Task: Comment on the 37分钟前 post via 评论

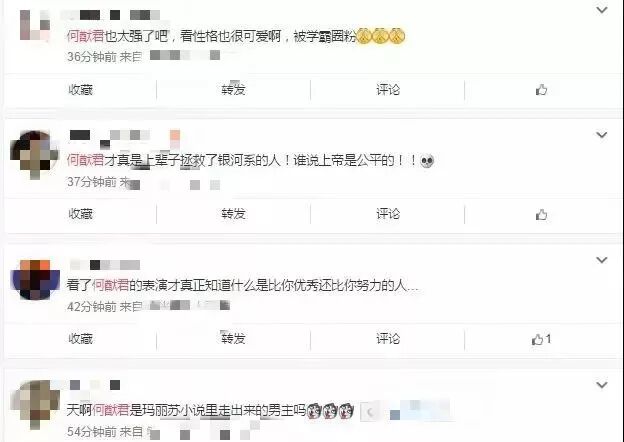Action: pyautogui.click(x=388, y=214)
